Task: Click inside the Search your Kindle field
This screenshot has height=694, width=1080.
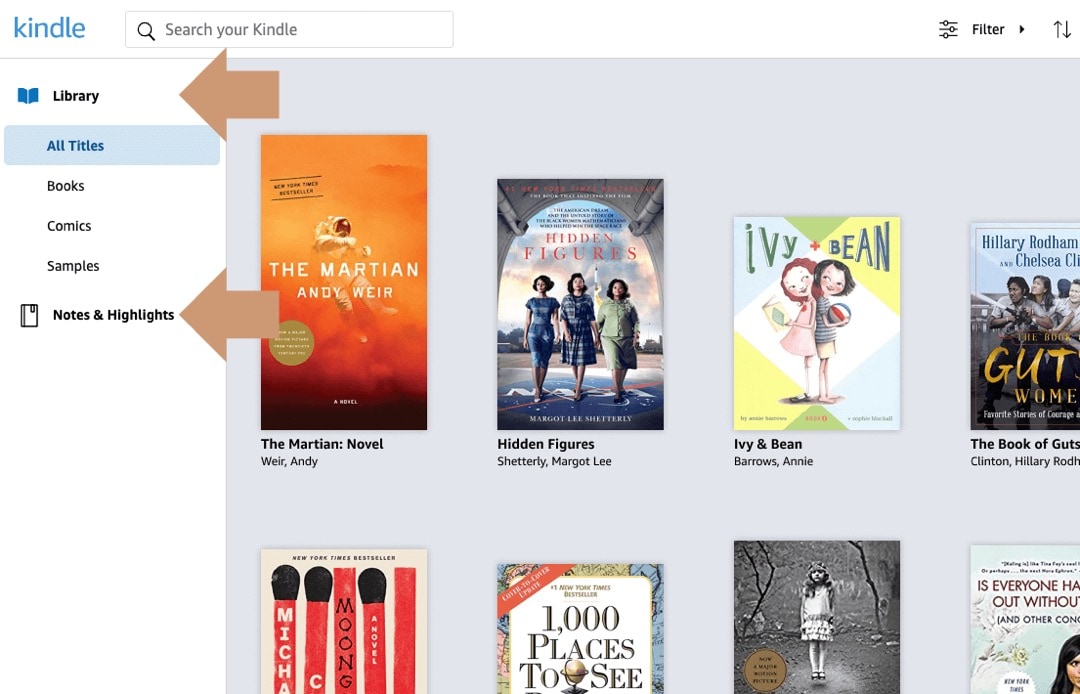Action: (x=290, y=30)
